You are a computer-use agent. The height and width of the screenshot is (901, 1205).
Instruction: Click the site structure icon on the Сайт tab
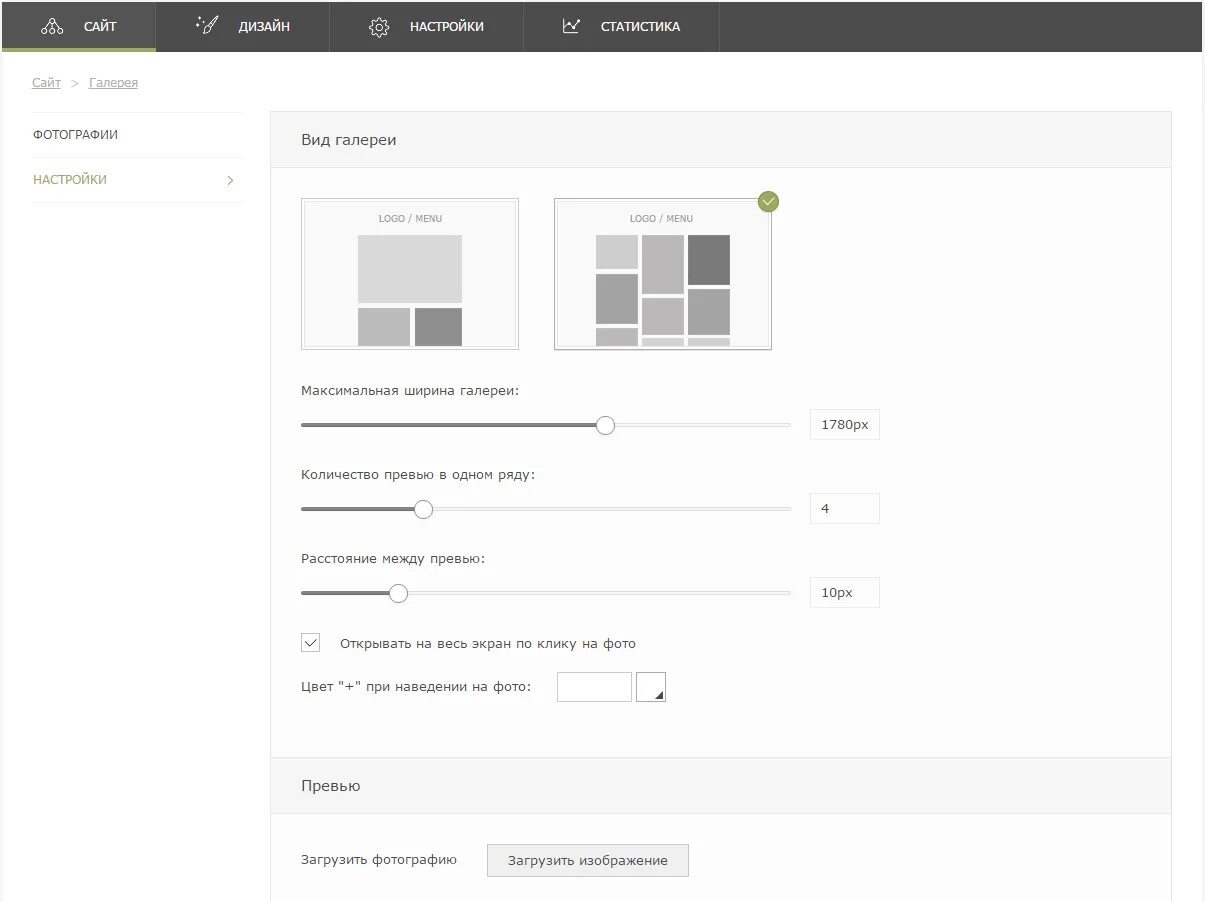click(x=52, y=27)
